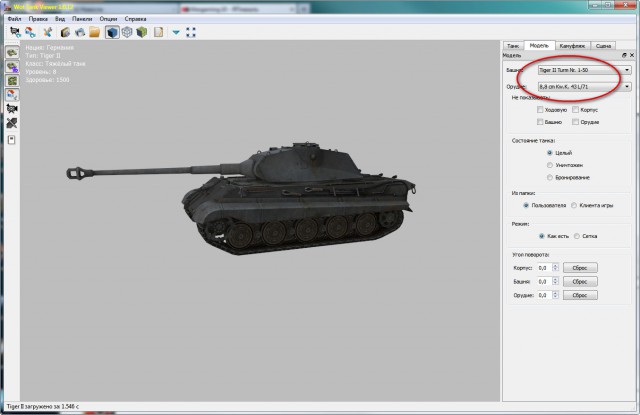Open the Справка menu
Viewport: 640px width, 415px height.
pos(136,19)
